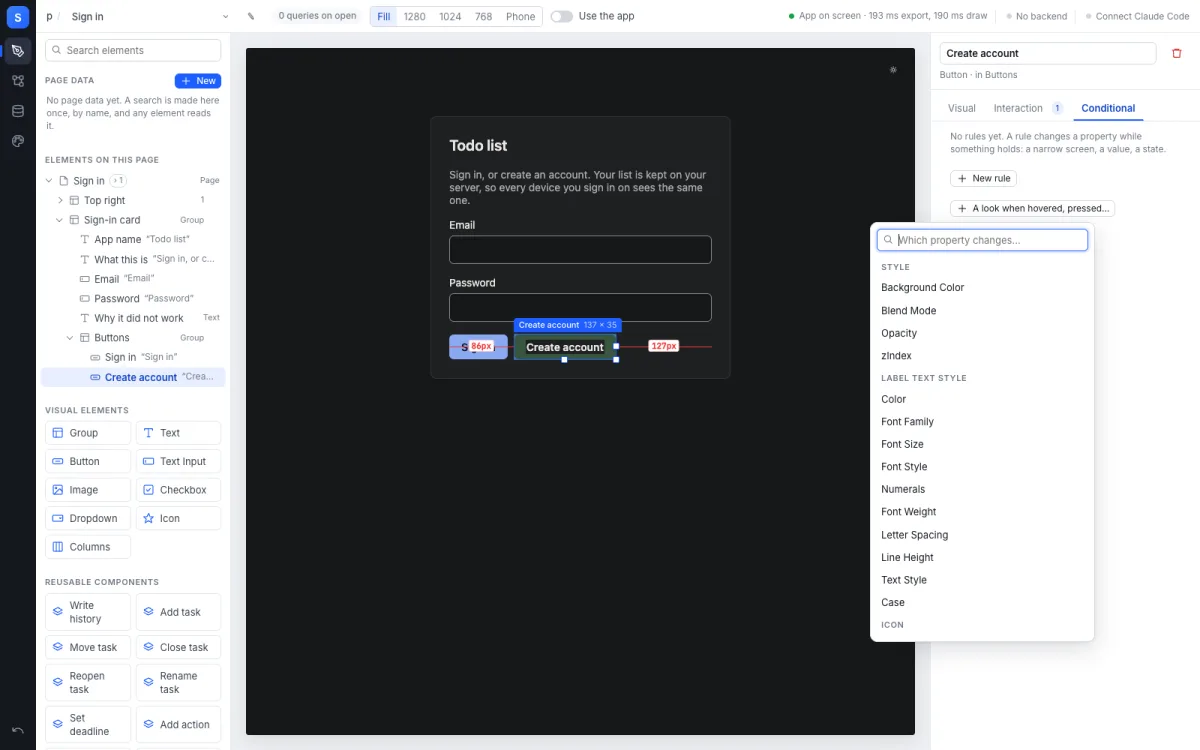The height and width of the screenshot is (750, 1200).
Task: Click the element name field Create account
Action: pos(1048,53)
